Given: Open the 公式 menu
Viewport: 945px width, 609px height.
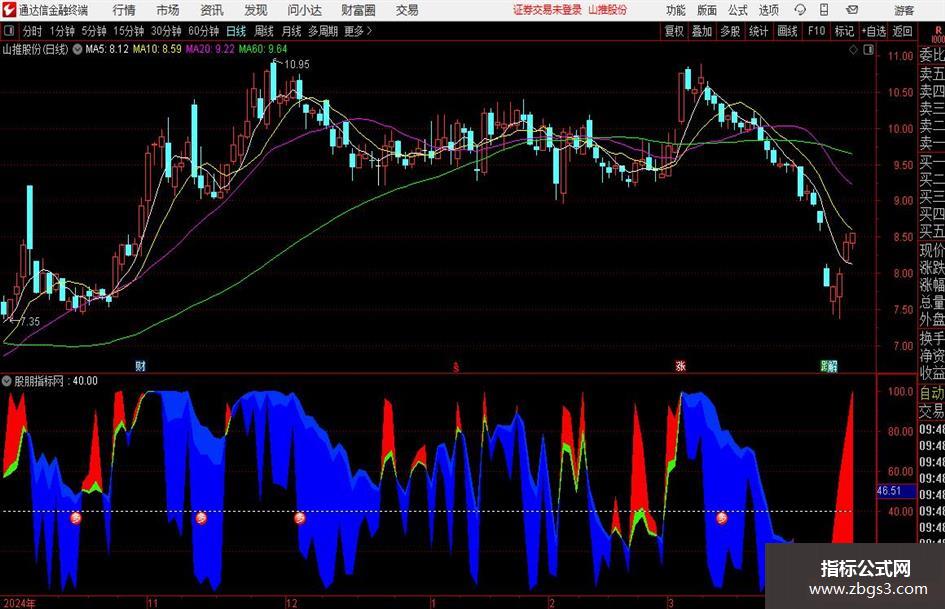Looking at the screenshot, I should point(737,10).
